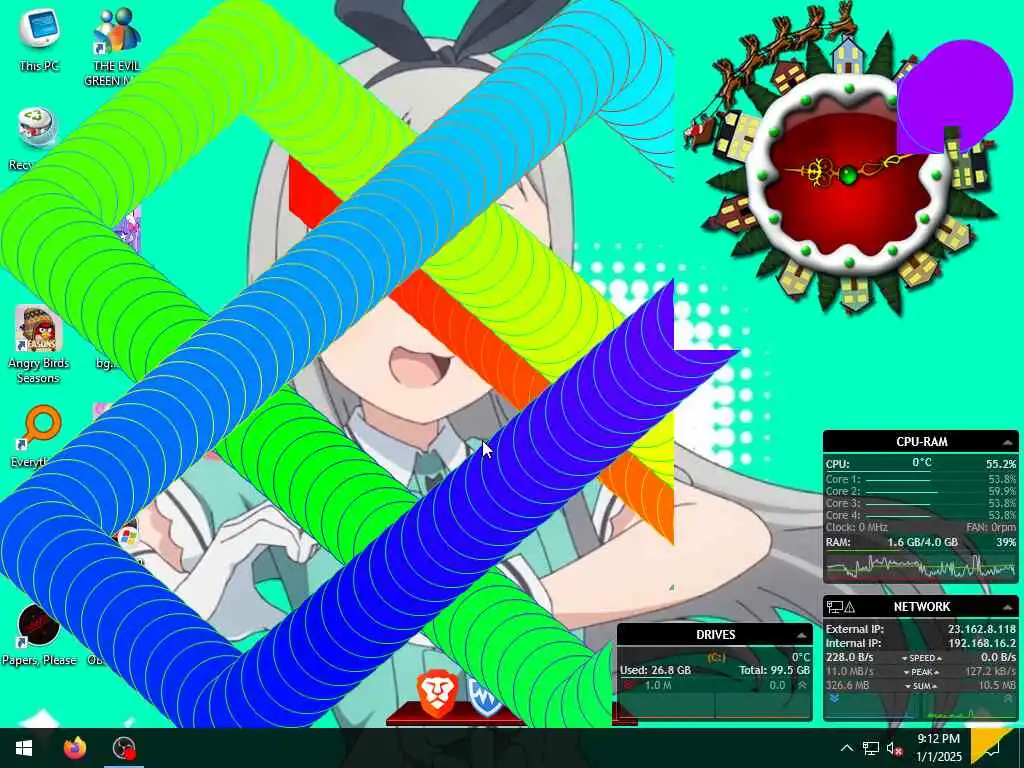Click the (C:) drive label
This screenshot has height=768, width=1024.
[716, 658]
